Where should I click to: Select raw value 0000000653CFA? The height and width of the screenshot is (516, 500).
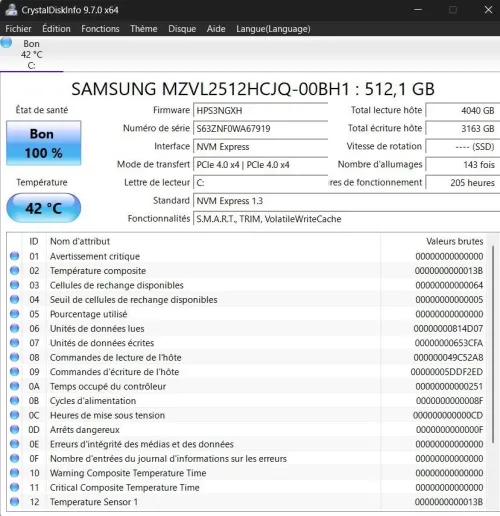click(449, 343)
